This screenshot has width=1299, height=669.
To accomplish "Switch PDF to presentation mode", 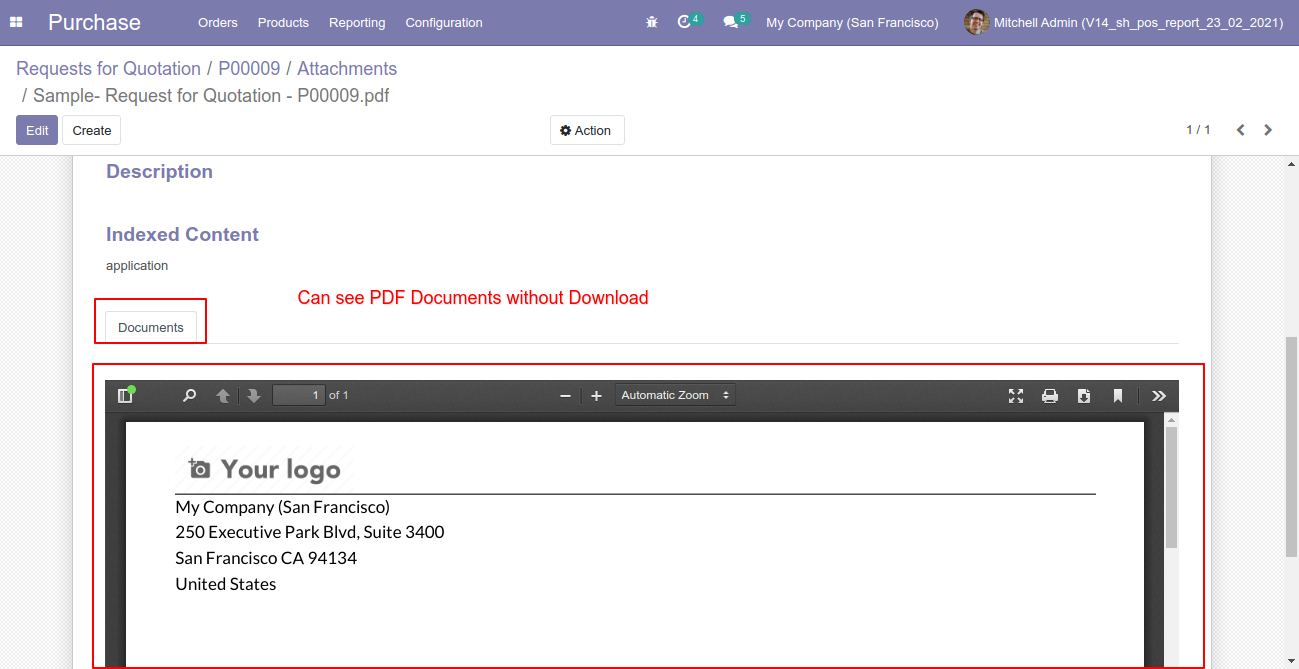I will [1016, 396].
